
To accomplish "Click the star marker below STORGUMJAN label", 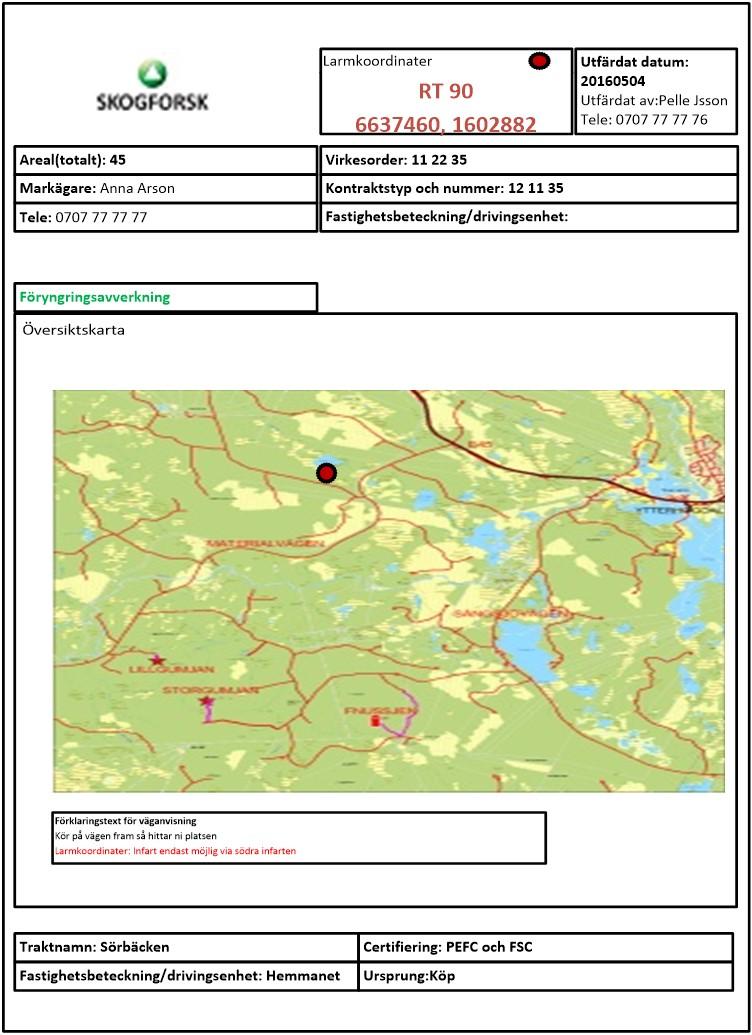I will coord(207,700).
